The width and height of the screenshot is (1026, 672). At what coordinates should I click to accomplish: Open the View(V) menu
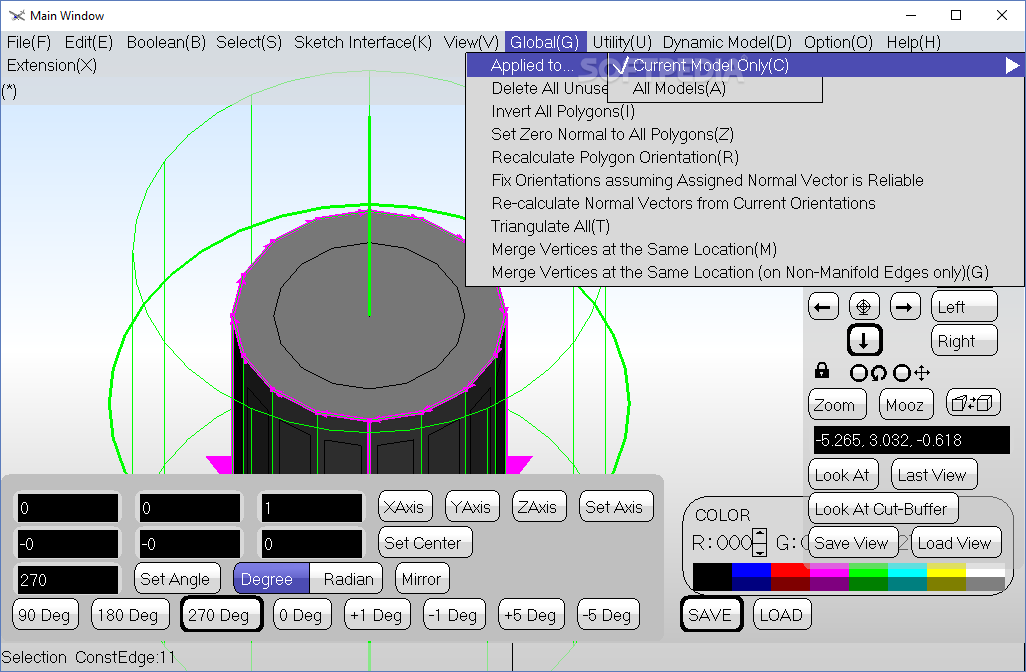471,43
